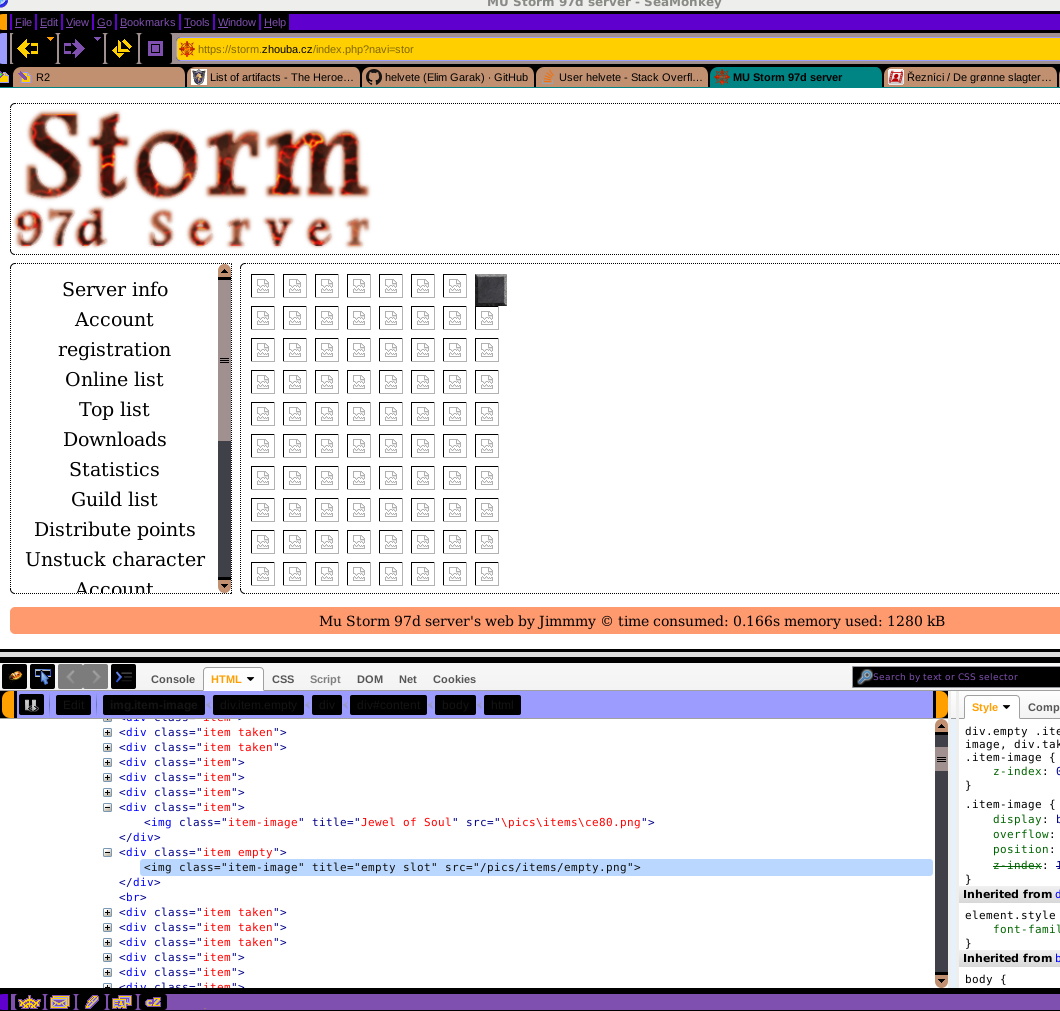Click the Edit button in Firebug HTML panel
The height and width of the screenshot is (1011, 1060).
[73, 705]
